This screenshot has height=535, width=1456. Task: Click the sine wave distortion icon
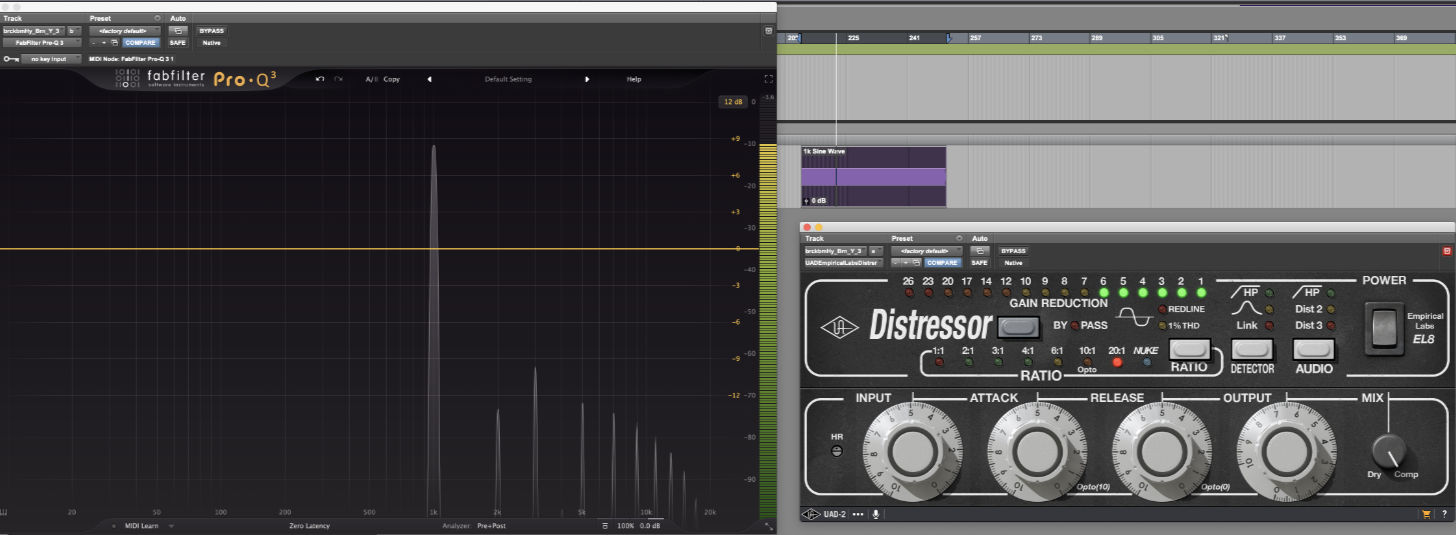pyautogui.click(x=1133, y=317)
